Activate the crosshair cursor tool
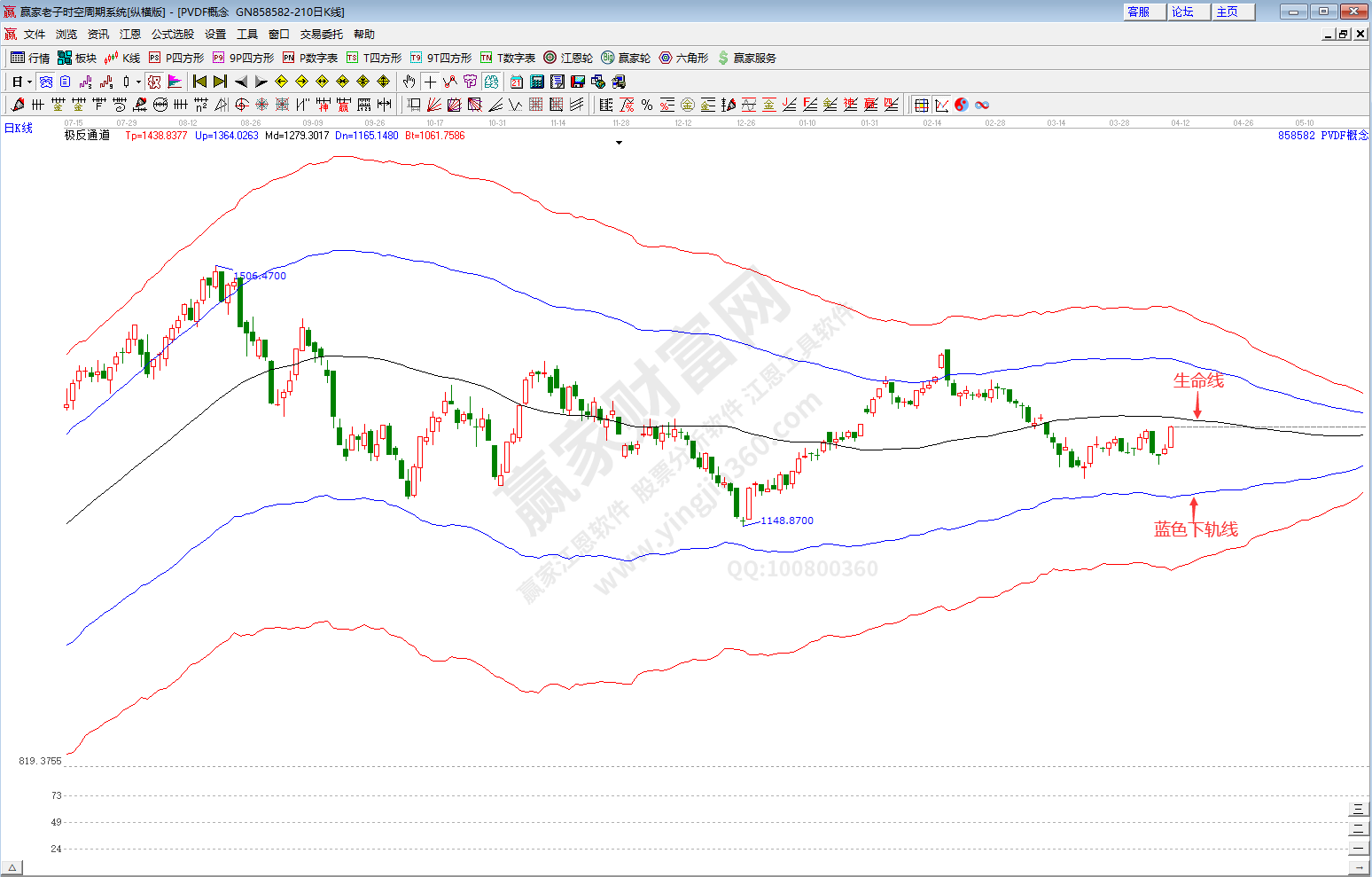This screenshot has height=877, width=1372. 430,82
